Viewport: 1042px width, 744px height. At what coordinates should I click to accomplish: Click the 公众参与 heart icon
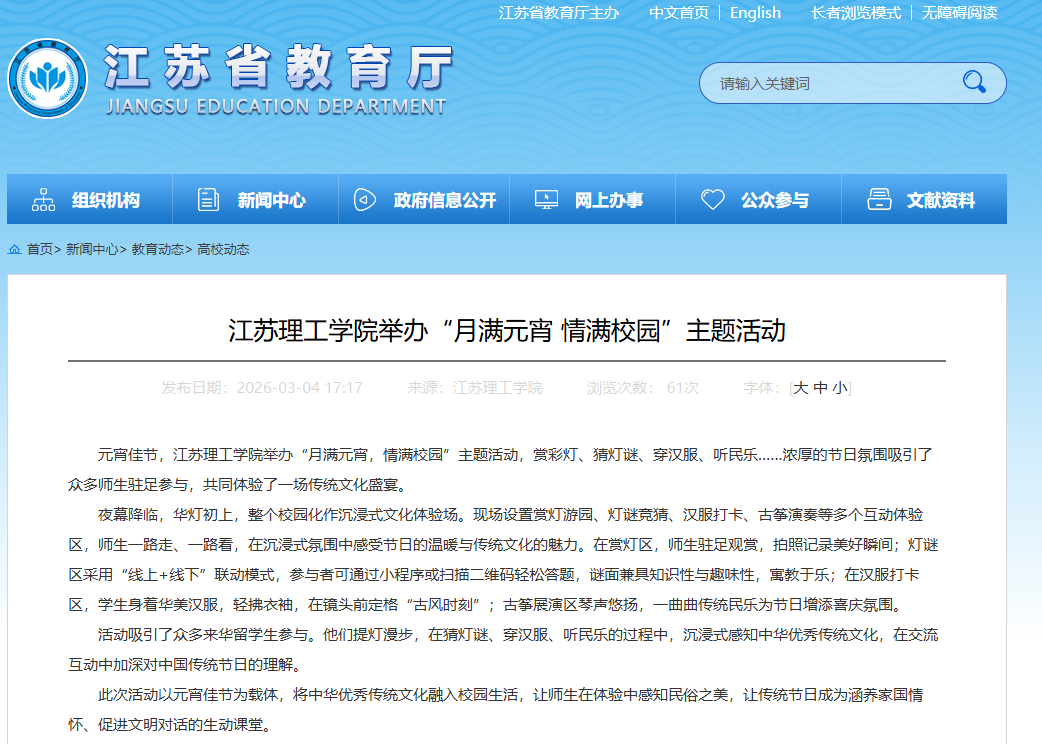(712, 200)
